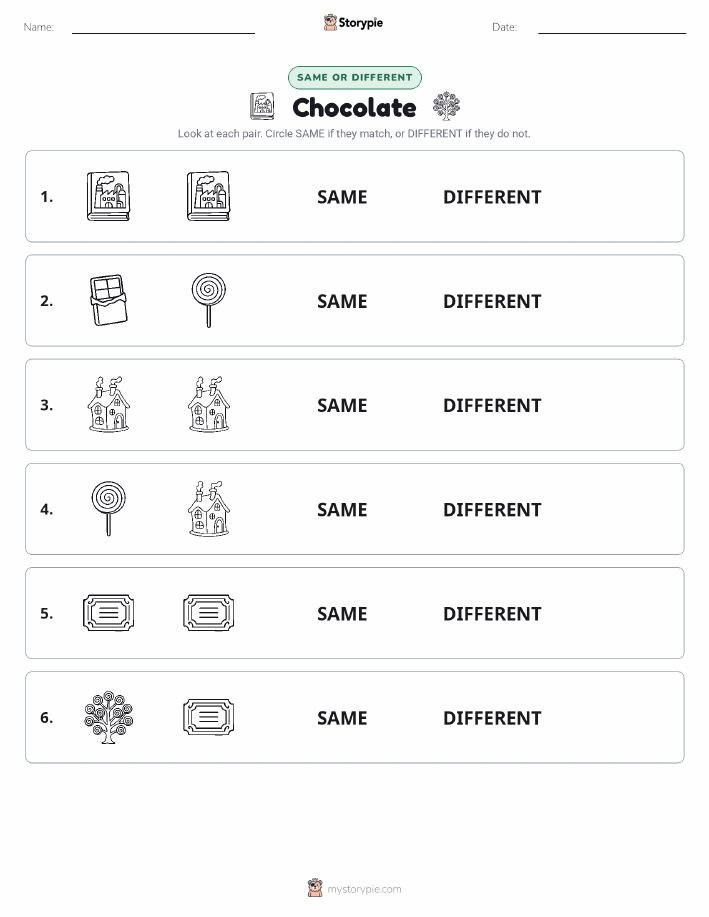Click the right ticket icon in row 5
The height and width of the screenshot is (917, 709).
click(x=209, y=613)
